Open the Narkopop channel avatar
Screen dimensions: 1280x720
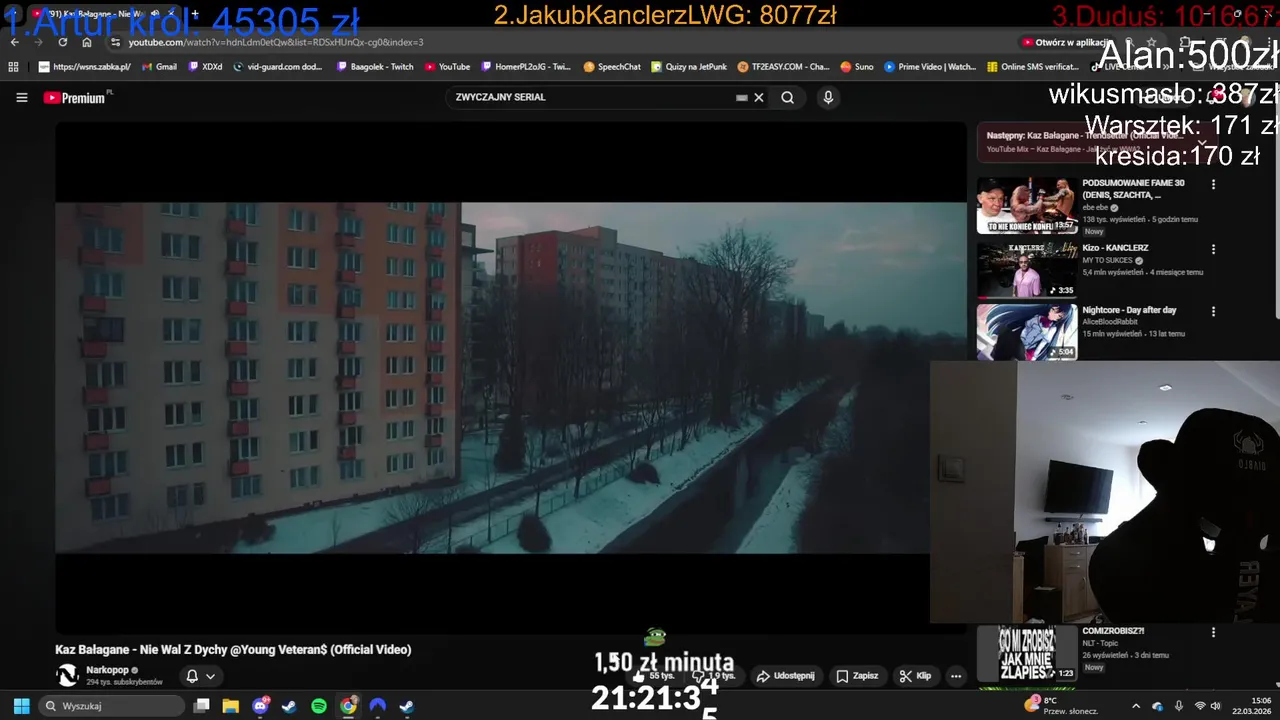(x=67, y=675)
